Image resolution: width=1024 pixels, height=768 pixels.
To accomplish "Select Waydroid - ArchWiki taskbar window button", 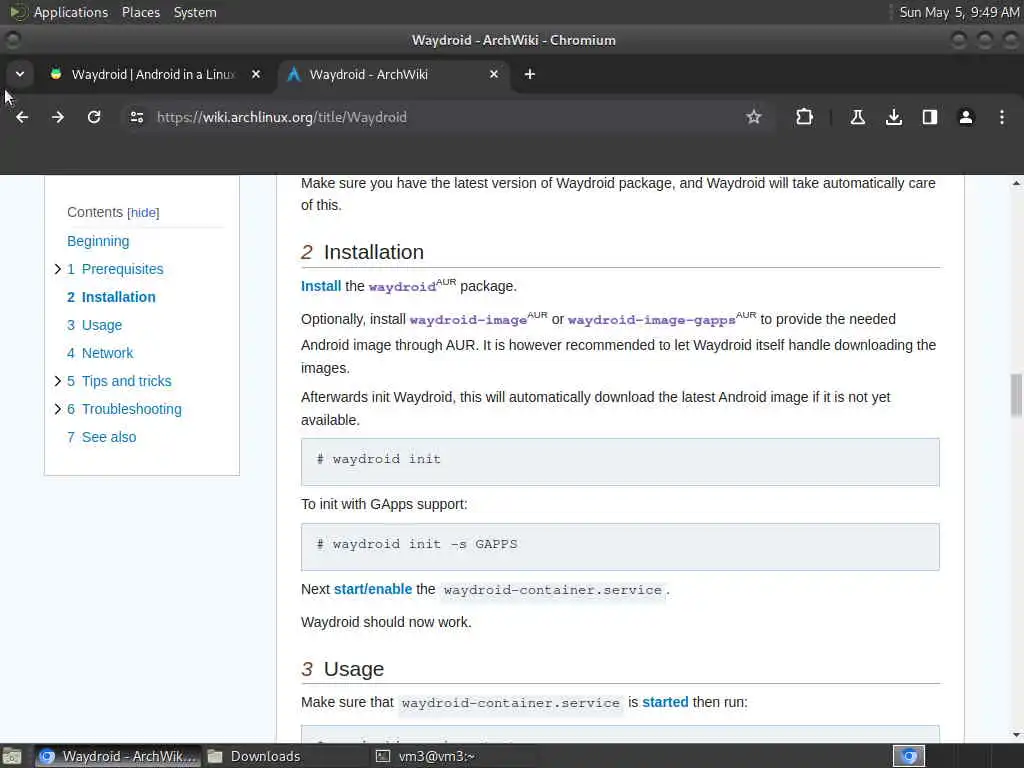I will (117, 756).
